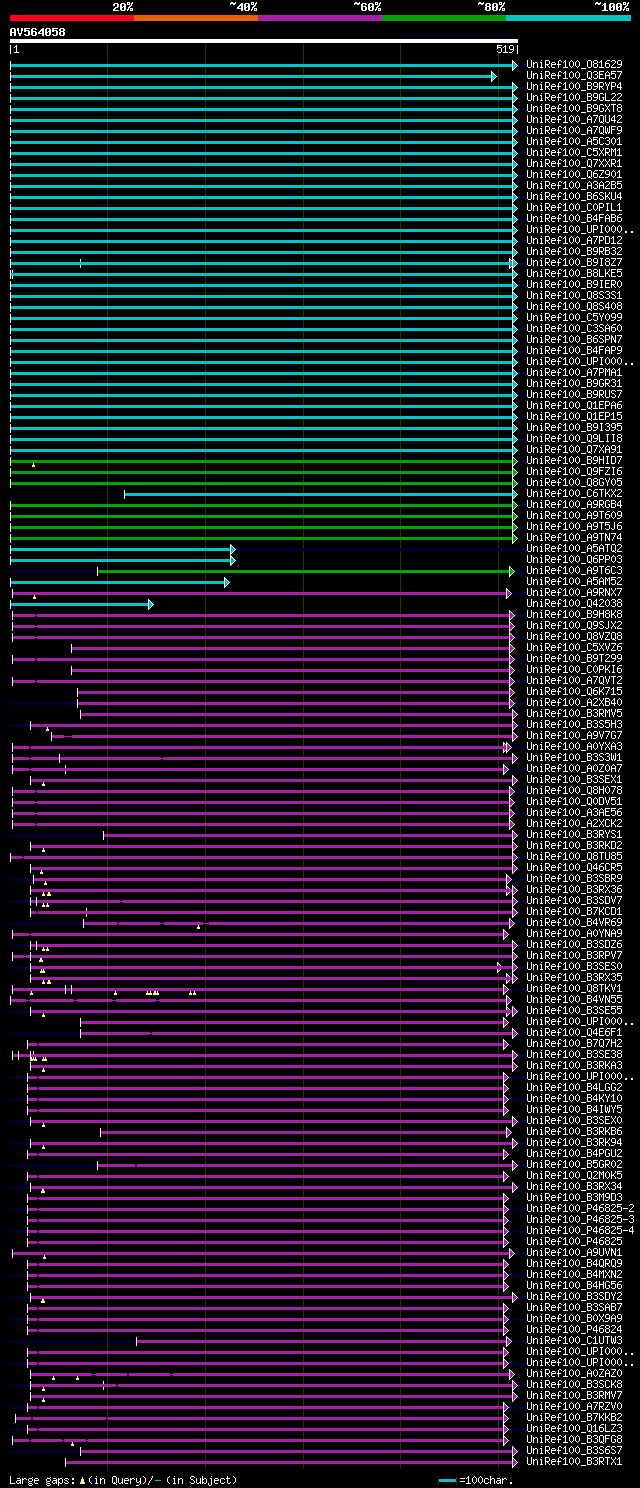Select hit label UniRef100_P46825-4
The height and width of the screenshot is (1488, 640).
(x=580, y=1230)
